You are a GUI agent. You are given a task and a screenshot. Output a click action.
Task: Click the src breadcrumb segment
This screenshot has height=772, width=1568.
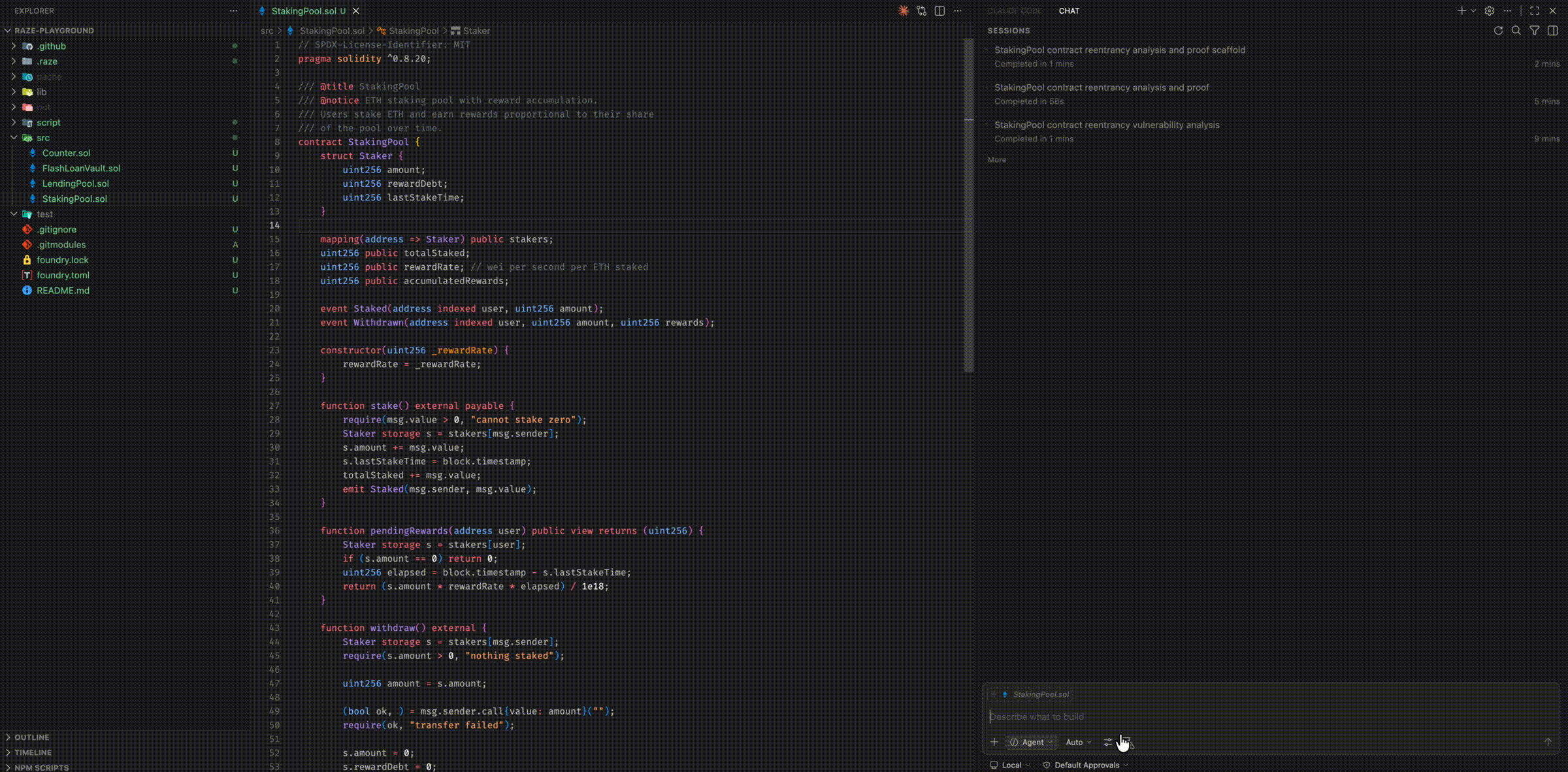click(267, 31)
